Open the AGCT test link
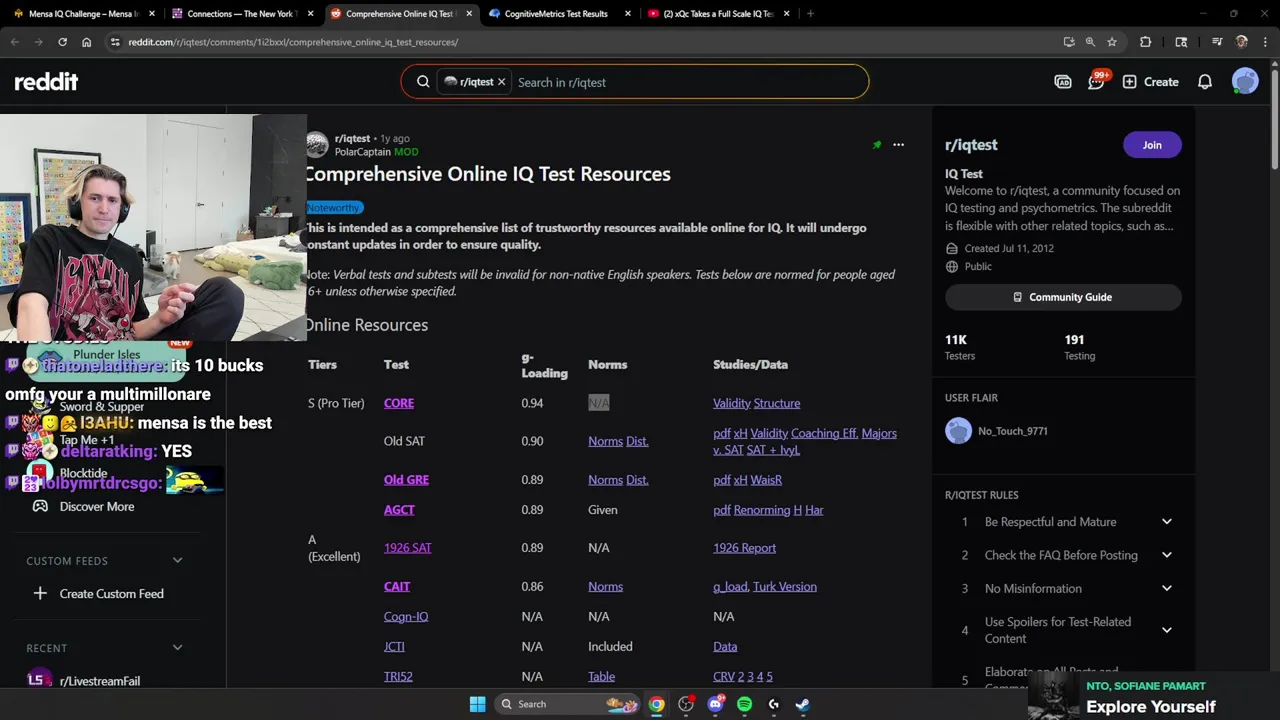The image size is (1280, 720). click(x=399, y=510)
